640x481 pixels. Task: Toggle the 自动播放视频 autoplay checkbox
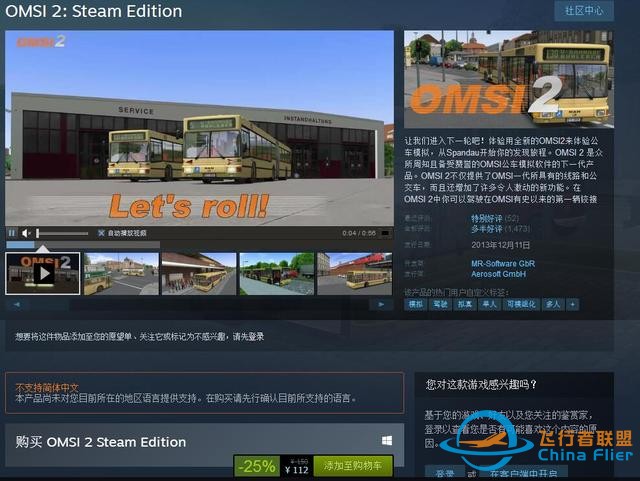101,233
